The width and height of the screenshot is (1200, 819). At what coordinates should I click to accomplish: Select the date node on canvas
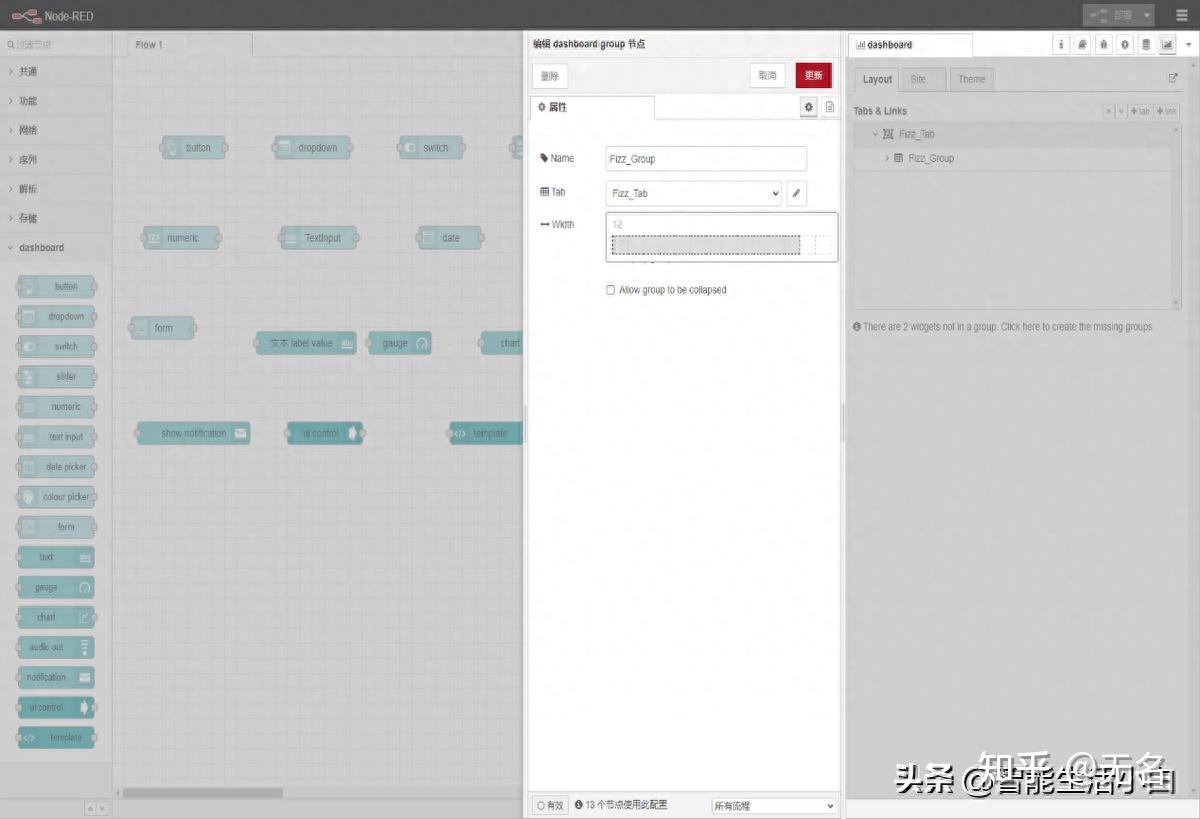450,238
